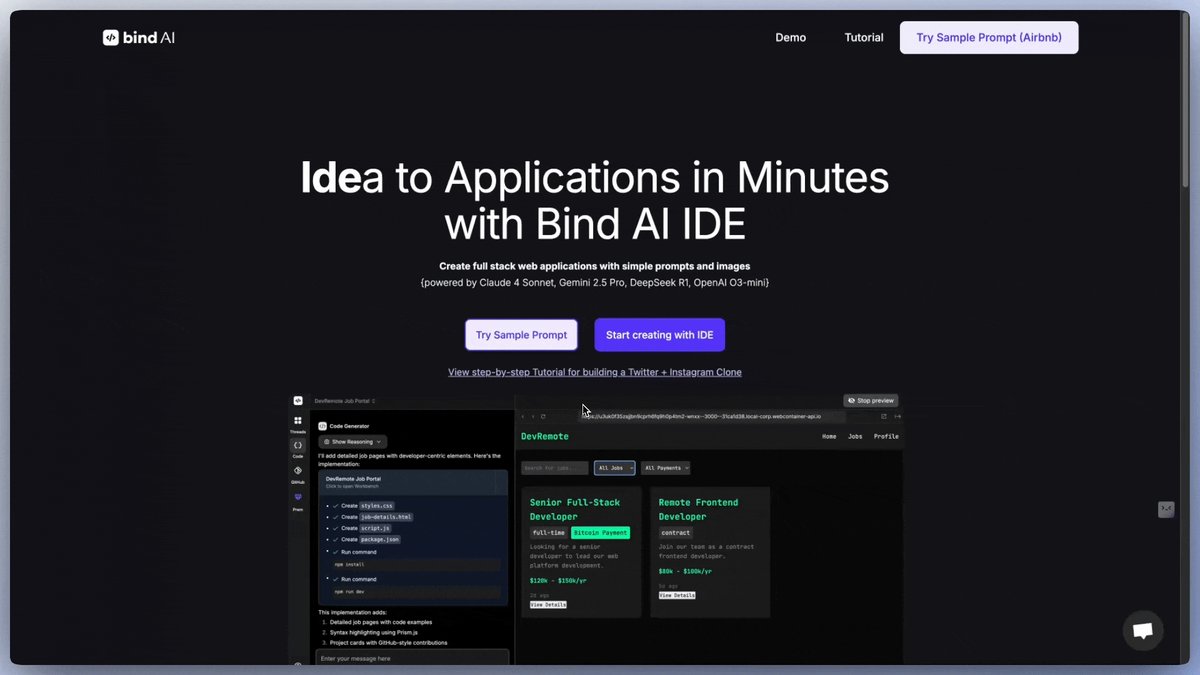The height and width of the screenshot is (675, 1200).
Task: Click the Senior Full-Stack Developer title
Action: [x=575, y=509]
